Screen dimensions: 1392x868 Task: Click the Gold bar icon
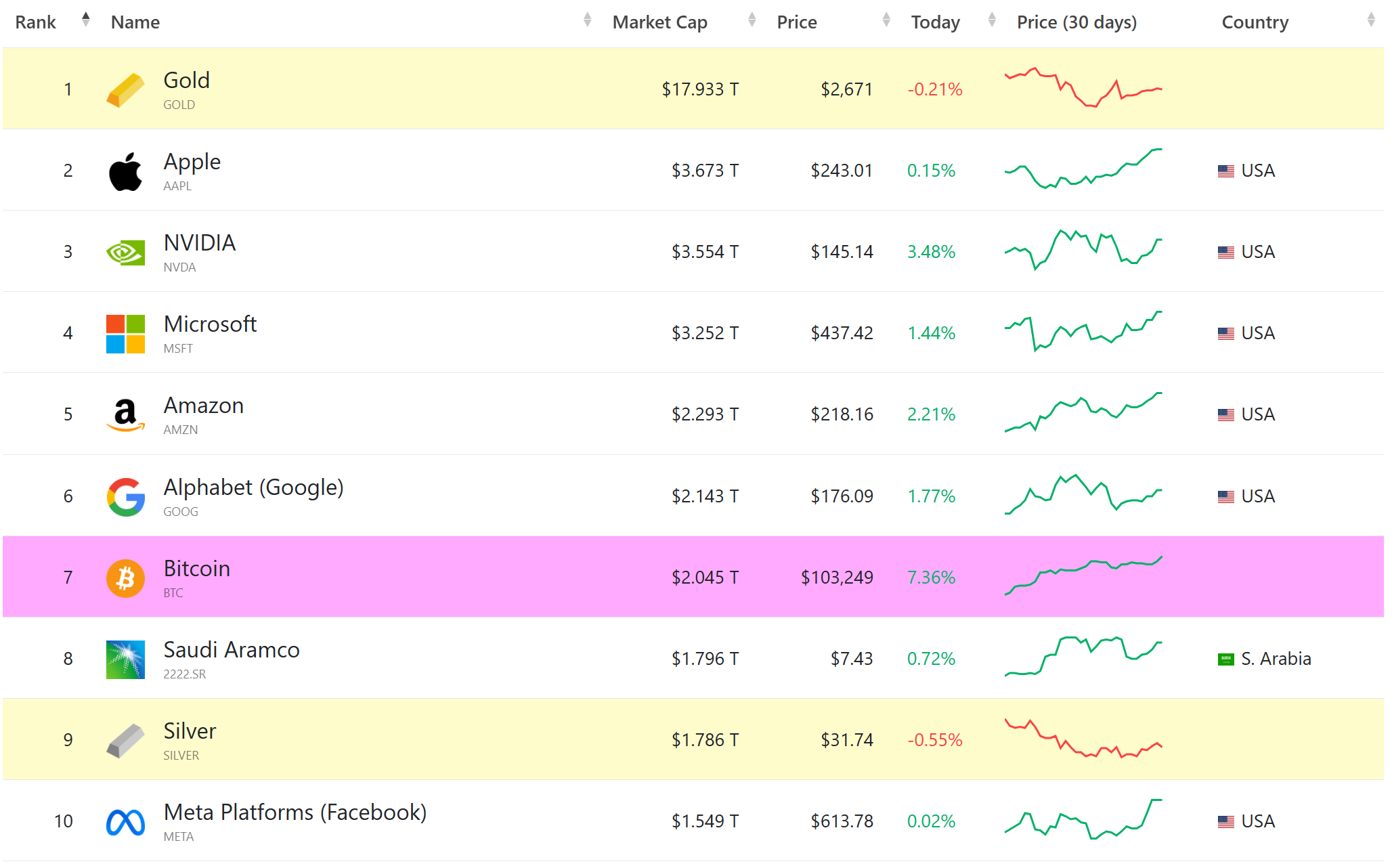click(125, 90)
